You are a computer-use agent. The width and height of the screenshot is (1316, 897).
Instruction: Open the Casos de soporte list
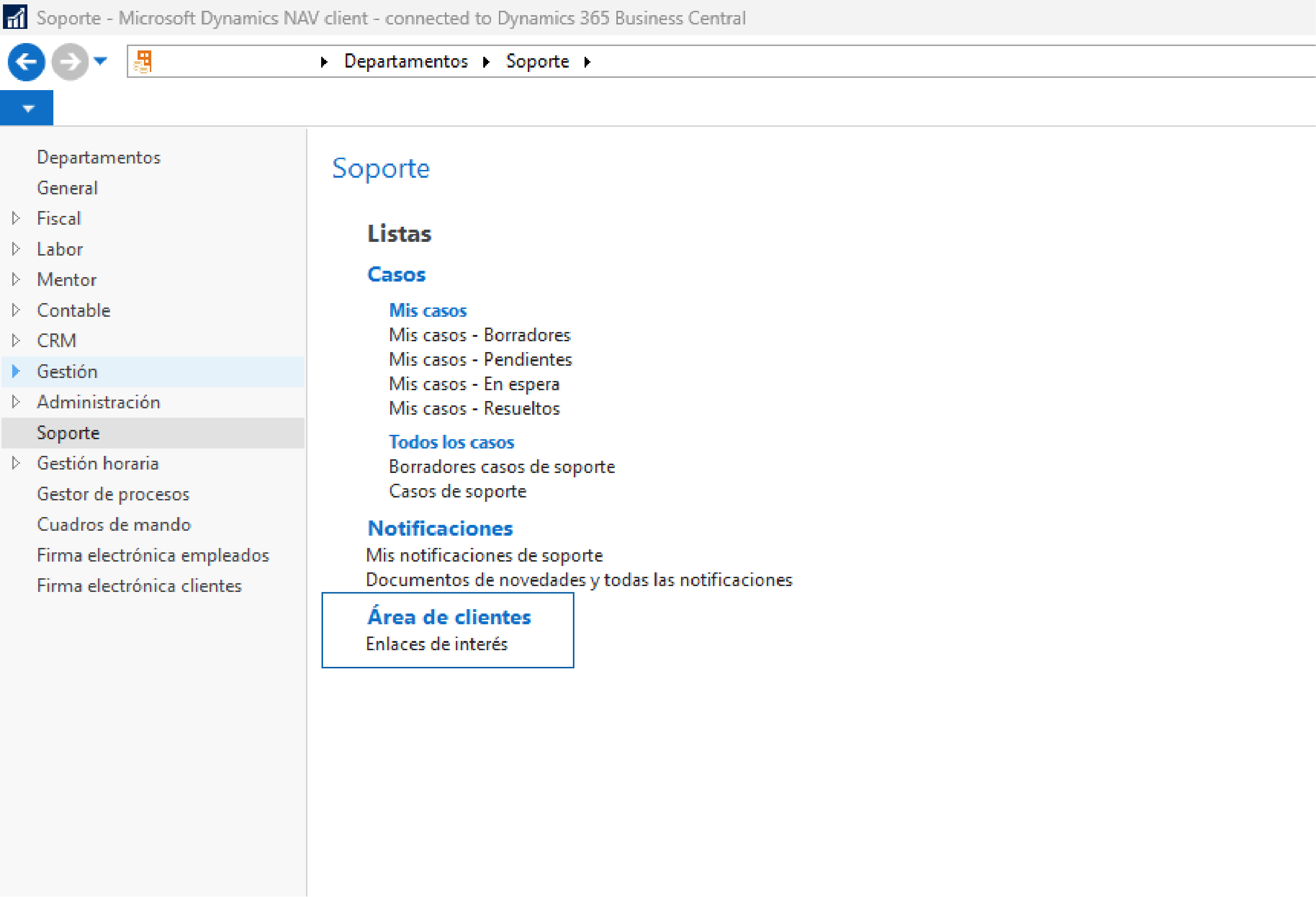458,491
